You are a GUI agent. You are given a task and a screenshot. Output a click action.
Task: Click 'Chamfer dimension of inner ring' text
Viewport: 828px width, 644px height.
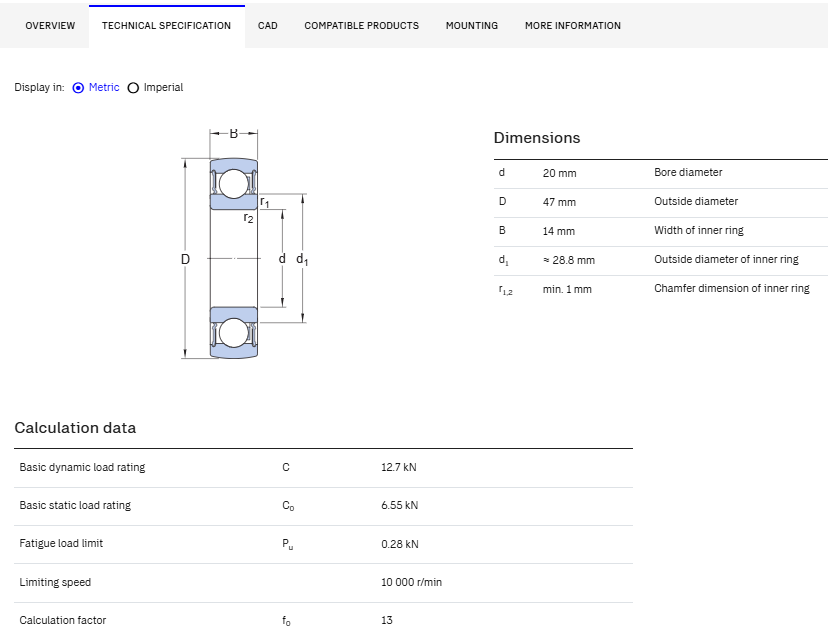732,289
